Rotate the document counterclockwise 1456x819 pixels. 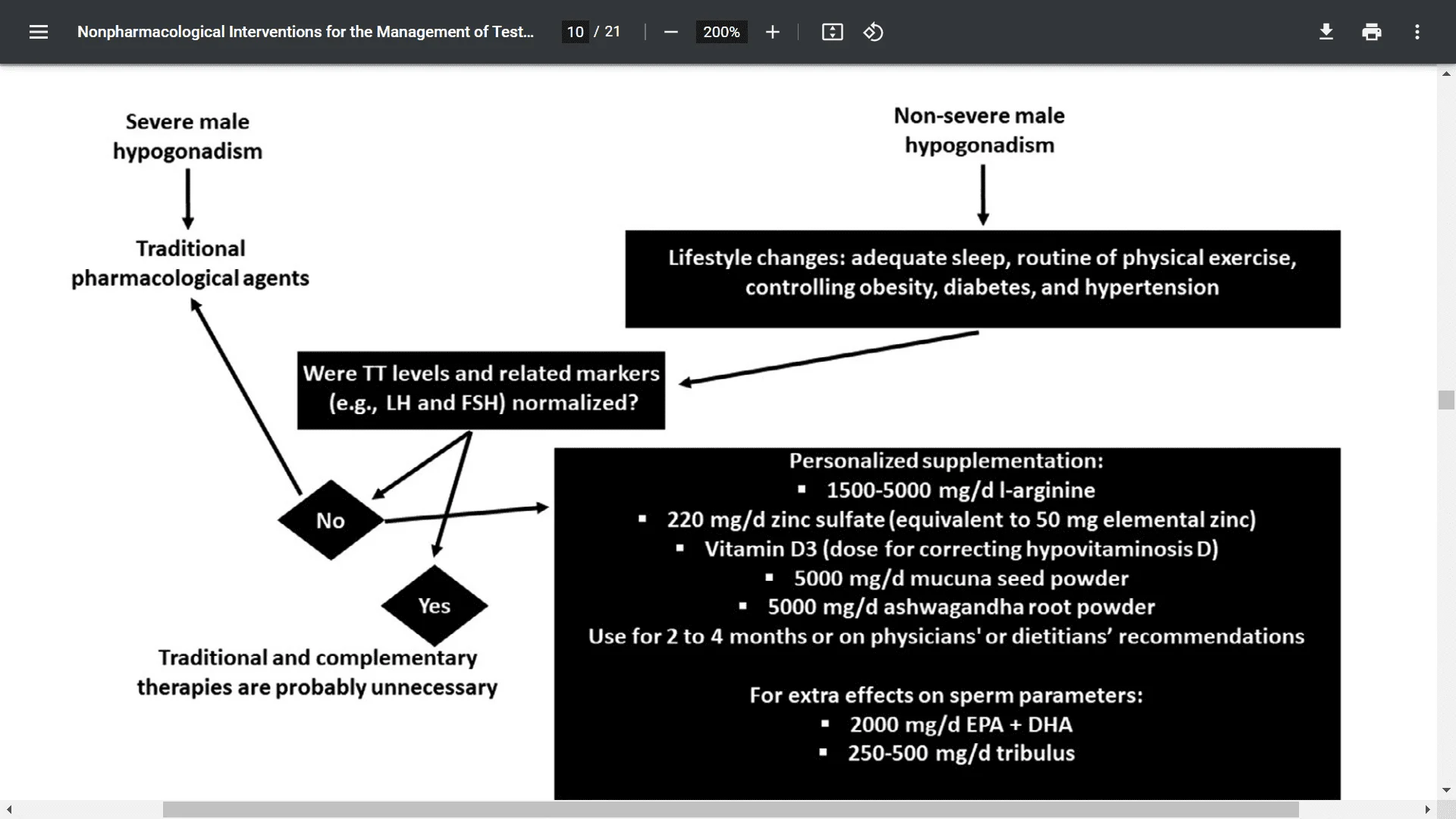(873, 32)
